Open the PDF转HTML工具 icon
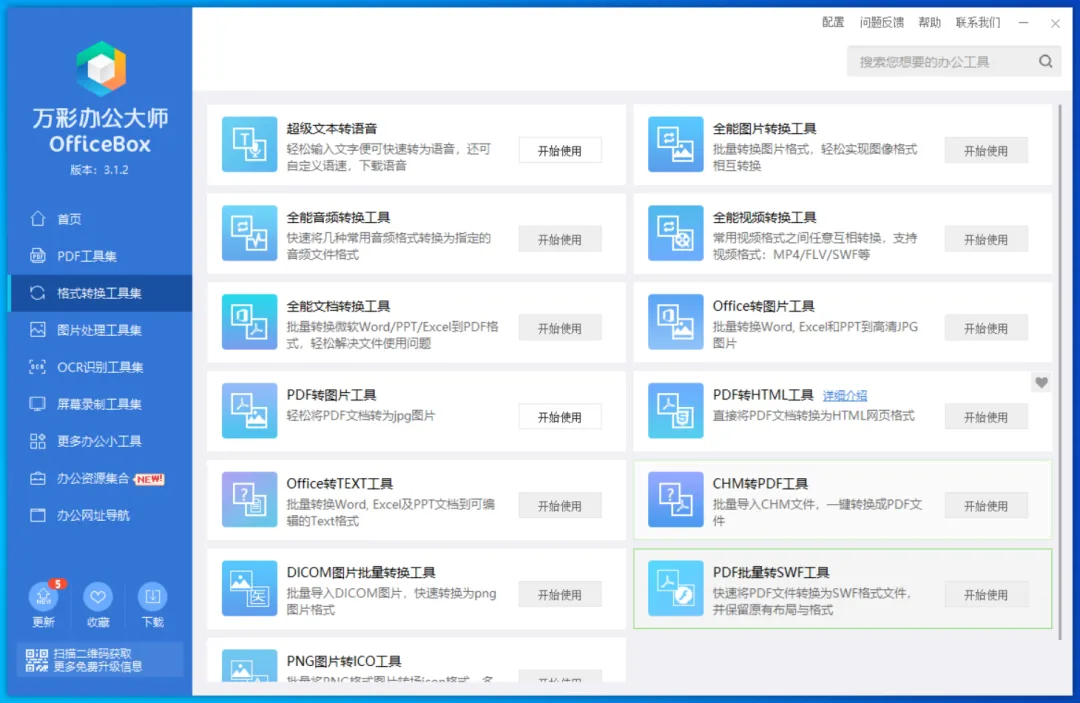 tap(675, 410)
